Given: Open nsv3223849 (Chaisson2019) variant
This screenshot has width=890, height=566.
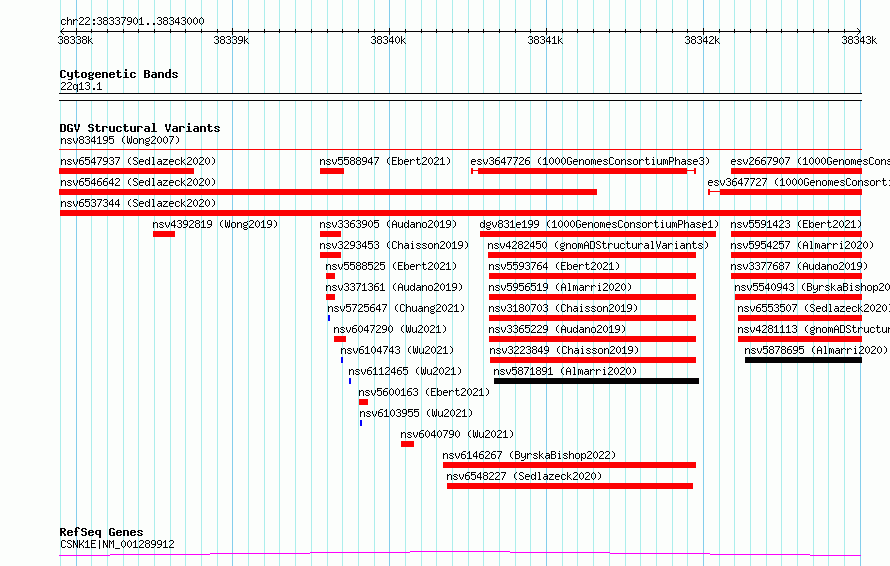Looking at the screenshot, I should [564, 350].
